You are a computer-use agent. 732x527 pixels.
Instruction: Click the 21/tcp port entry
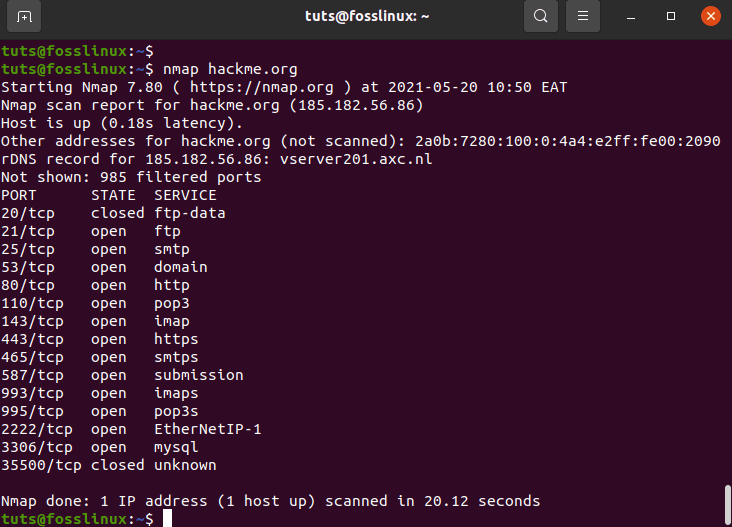coord(28,232)
